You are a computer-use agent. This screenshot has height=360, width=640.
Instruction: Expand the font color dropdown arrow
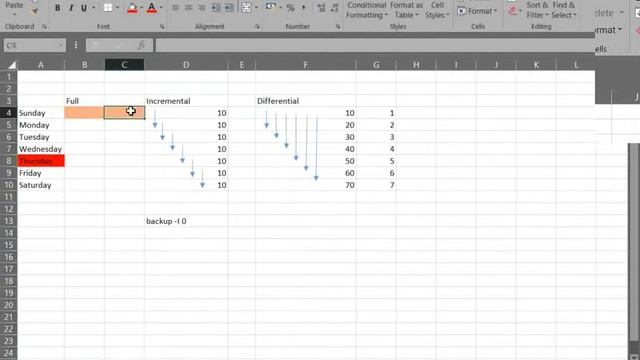point(161,8)
